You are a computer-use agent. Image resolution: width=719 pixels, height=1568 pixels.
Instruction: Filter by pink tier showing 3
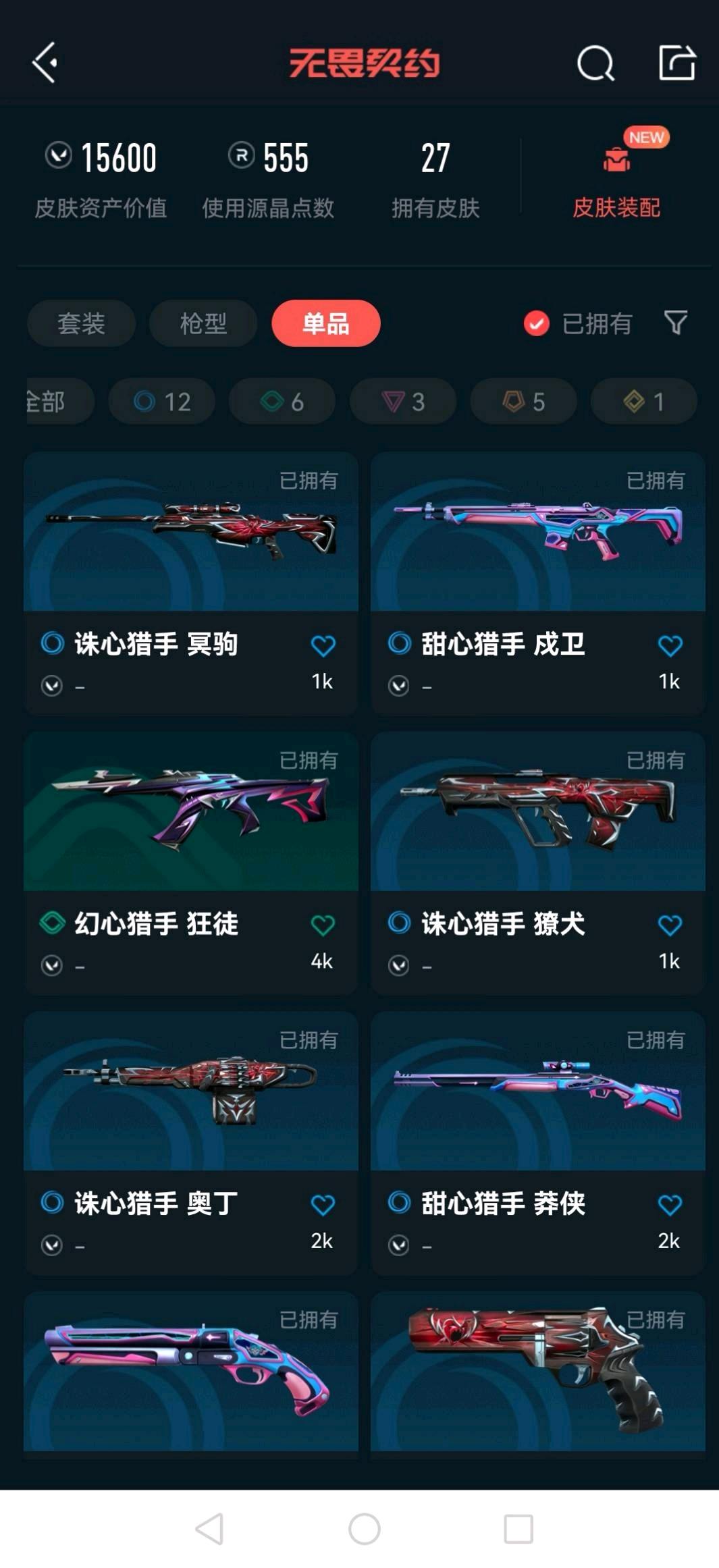(x=403, y=401)
